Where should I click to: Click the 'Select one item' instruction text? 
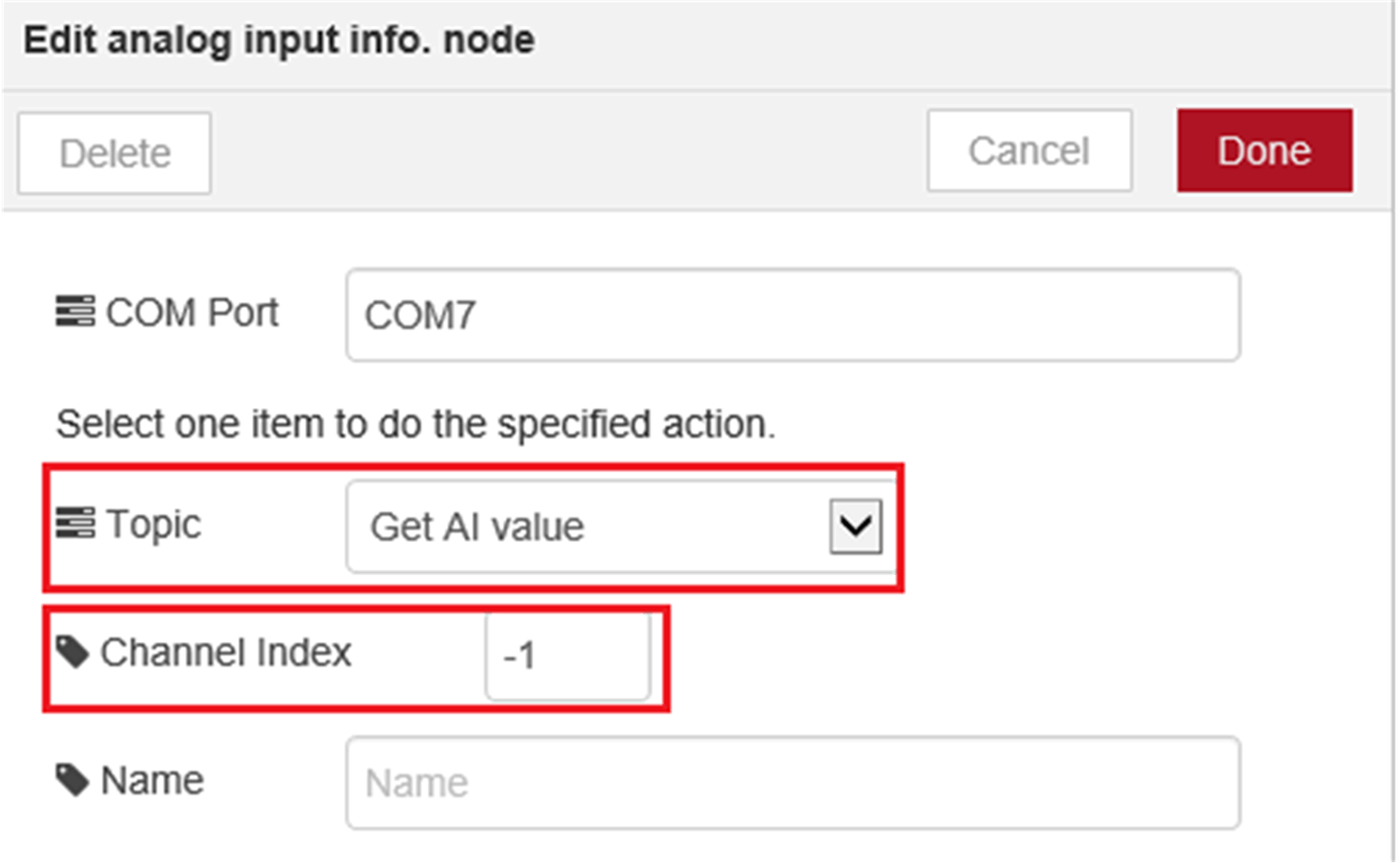click(416, 424)
